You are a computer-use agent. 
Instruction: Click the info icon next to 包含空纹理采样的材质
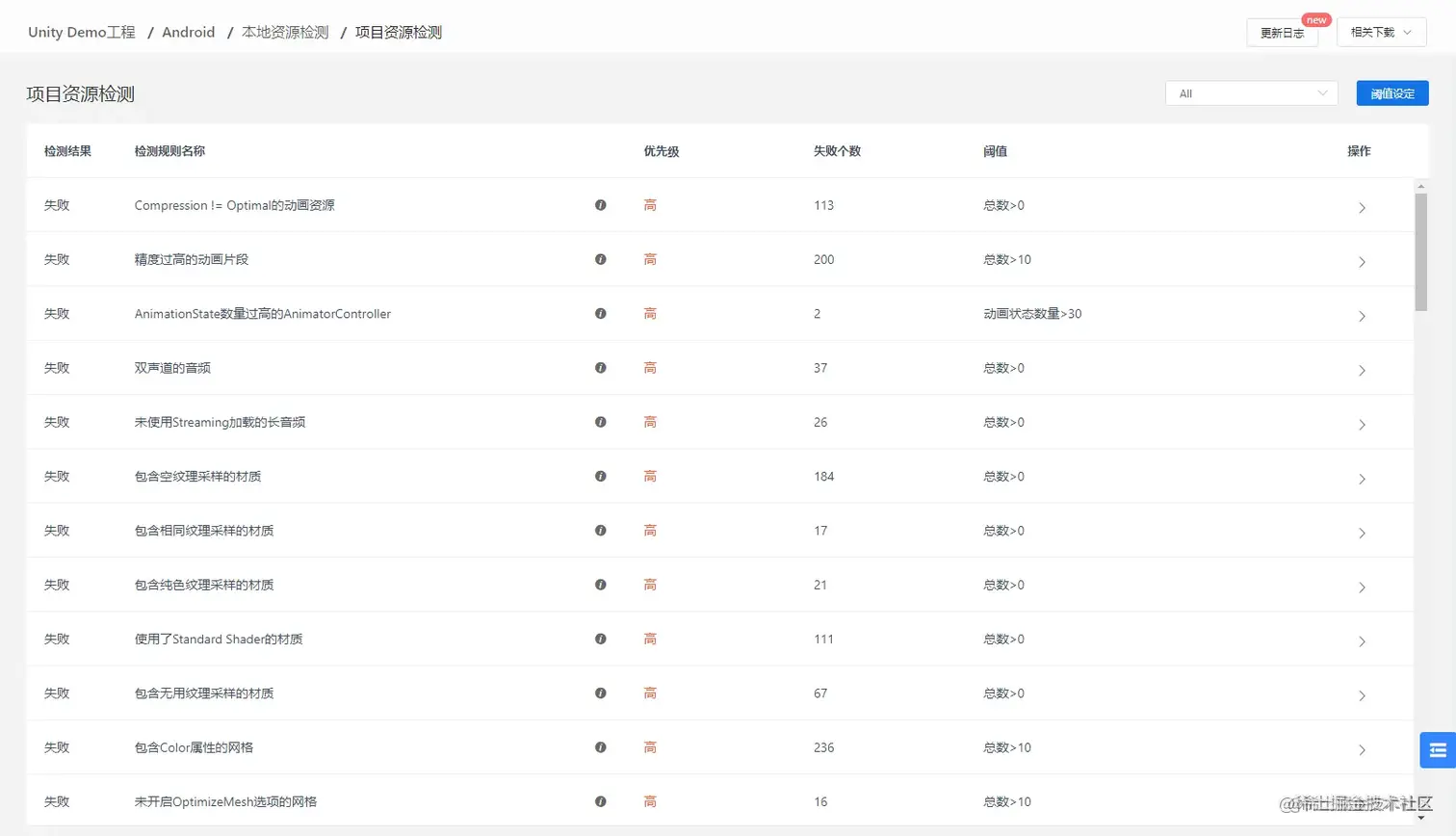click(600, 477)
